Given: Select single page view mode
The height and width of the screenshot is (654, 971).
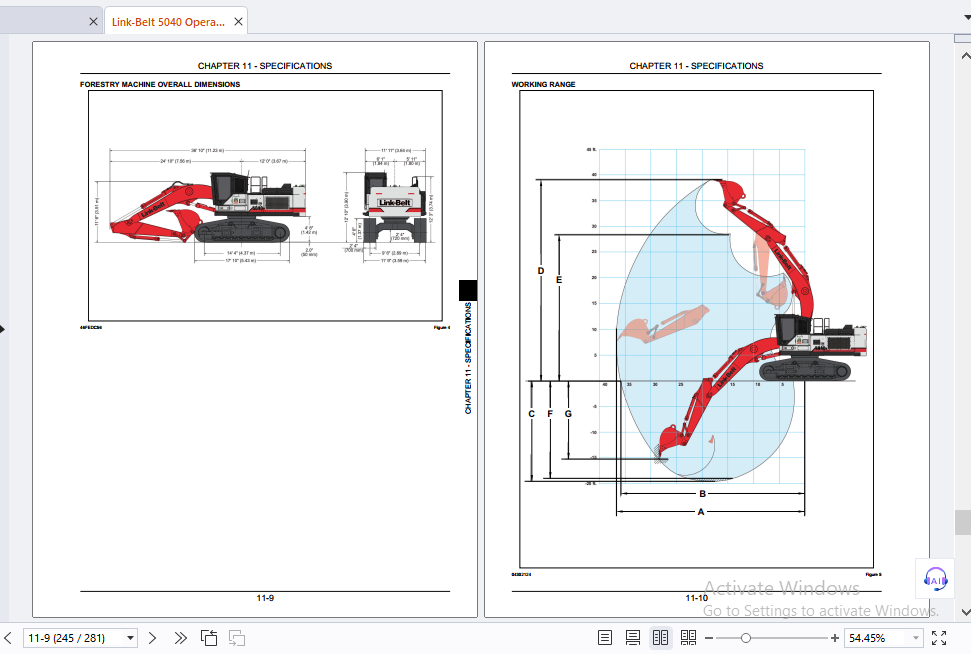Looking at the screenshot, I should (x=605, y=637).
